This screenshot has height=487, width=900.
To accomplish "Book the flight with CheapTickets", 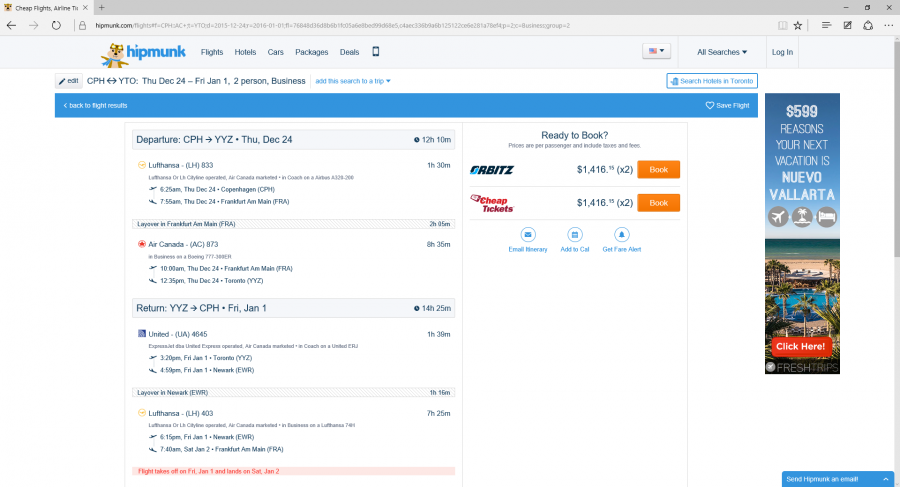I will [x=658, y=203].
